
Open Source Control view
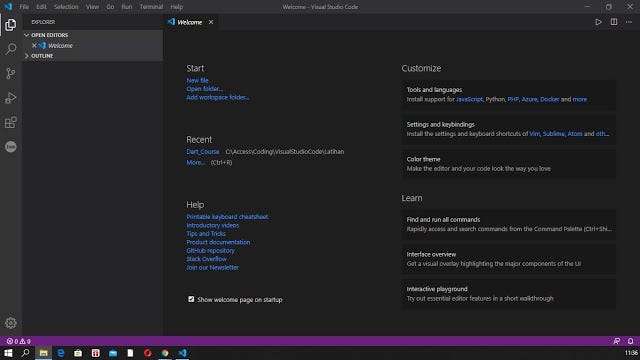click(x=11, y=73)
